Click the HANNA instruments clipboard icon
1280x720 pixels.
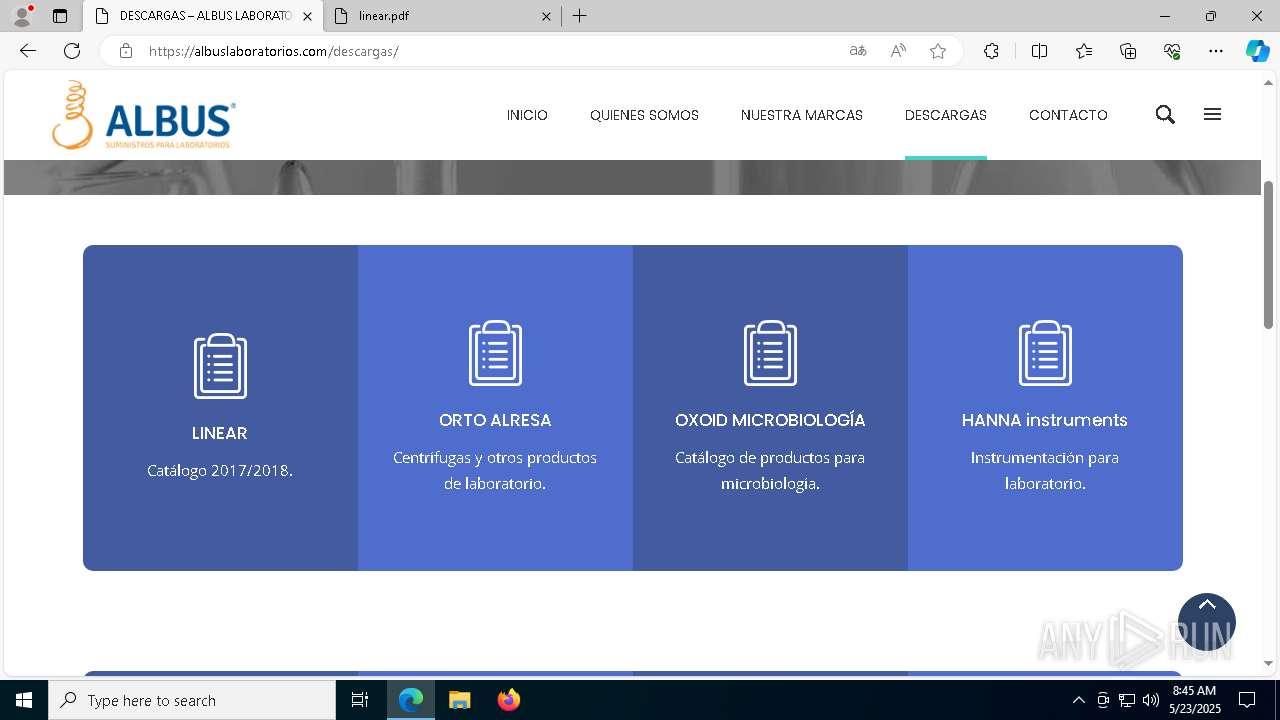1045,353
